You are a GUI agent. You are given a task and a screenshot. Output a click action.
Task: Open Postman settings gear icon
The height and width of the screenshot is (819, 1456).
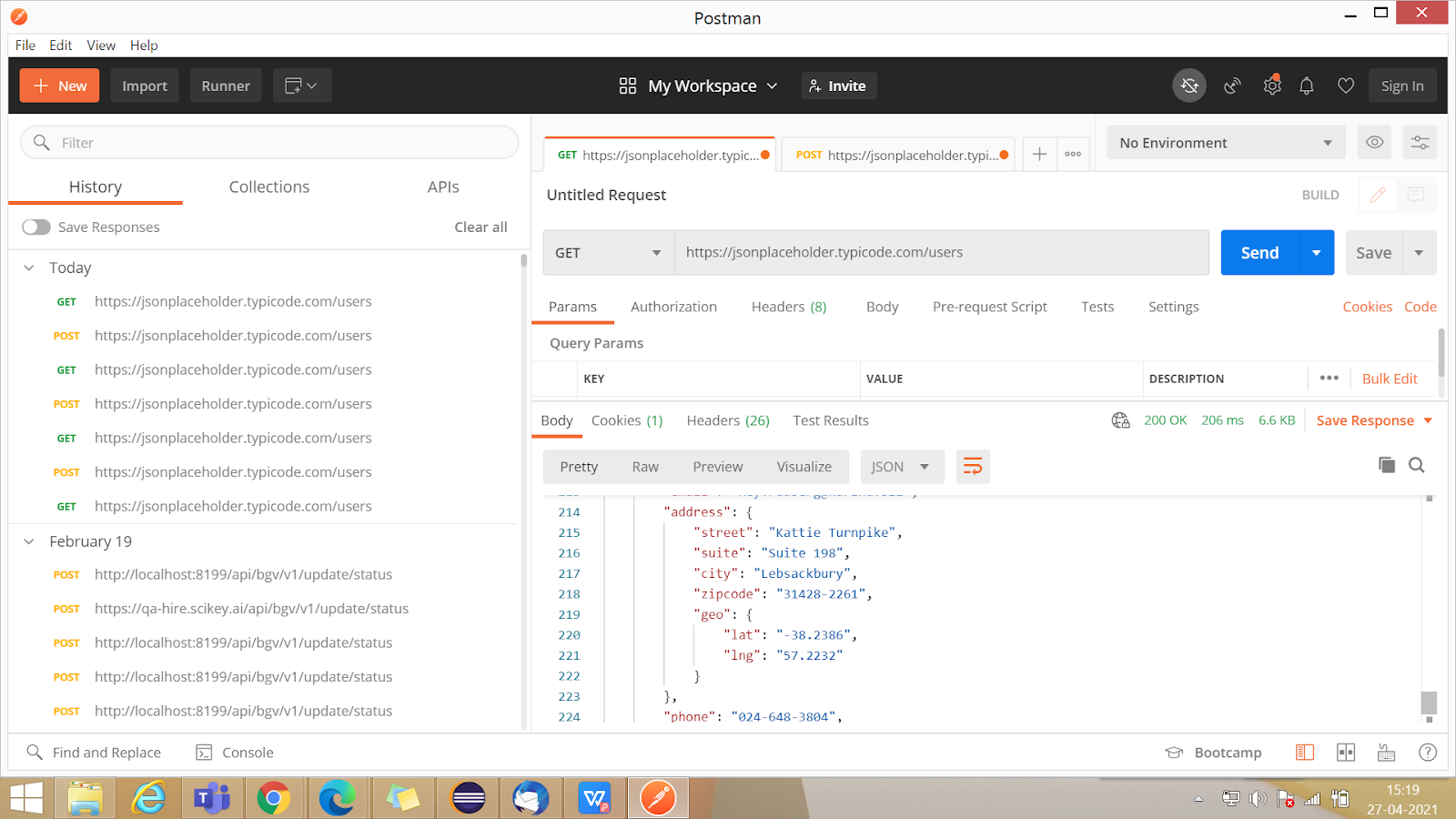[x=1272, y=86]
